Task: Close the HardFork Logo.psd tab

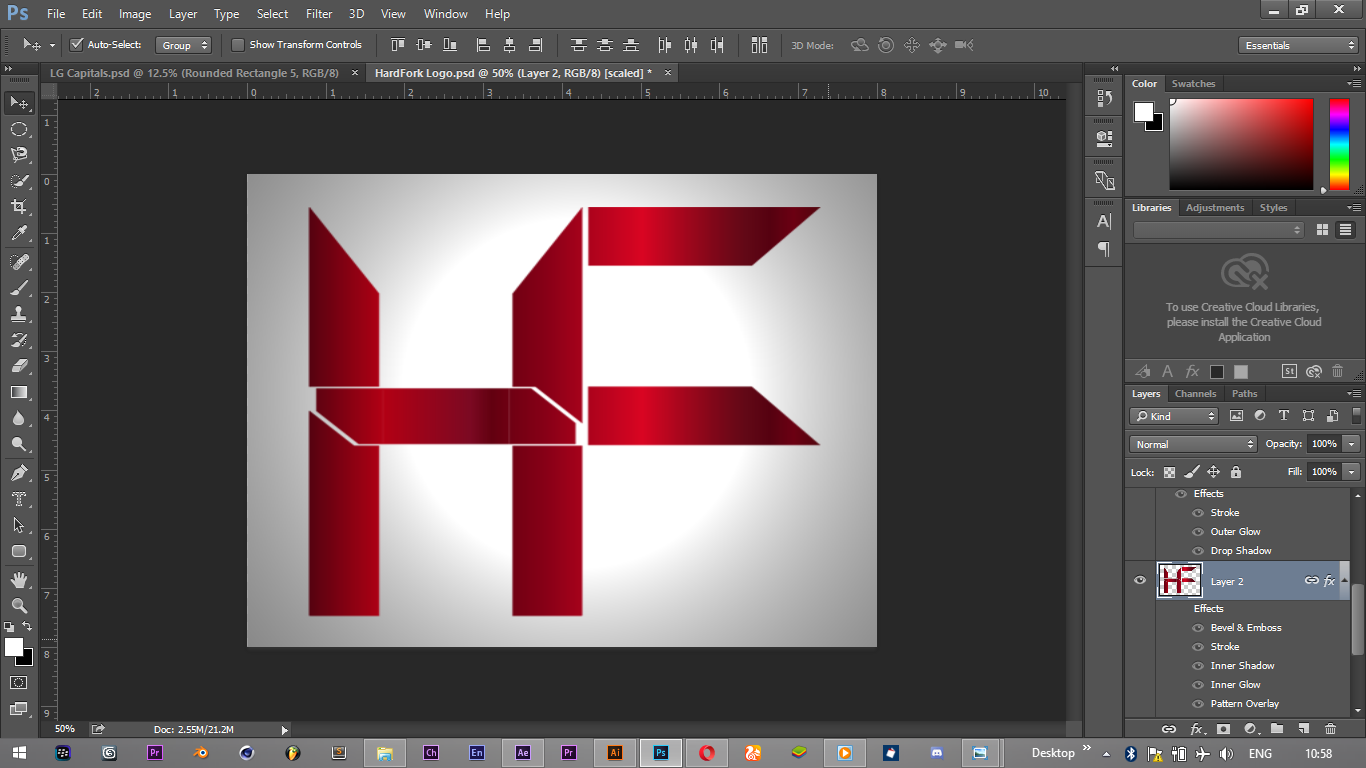Action: (667, 73)
